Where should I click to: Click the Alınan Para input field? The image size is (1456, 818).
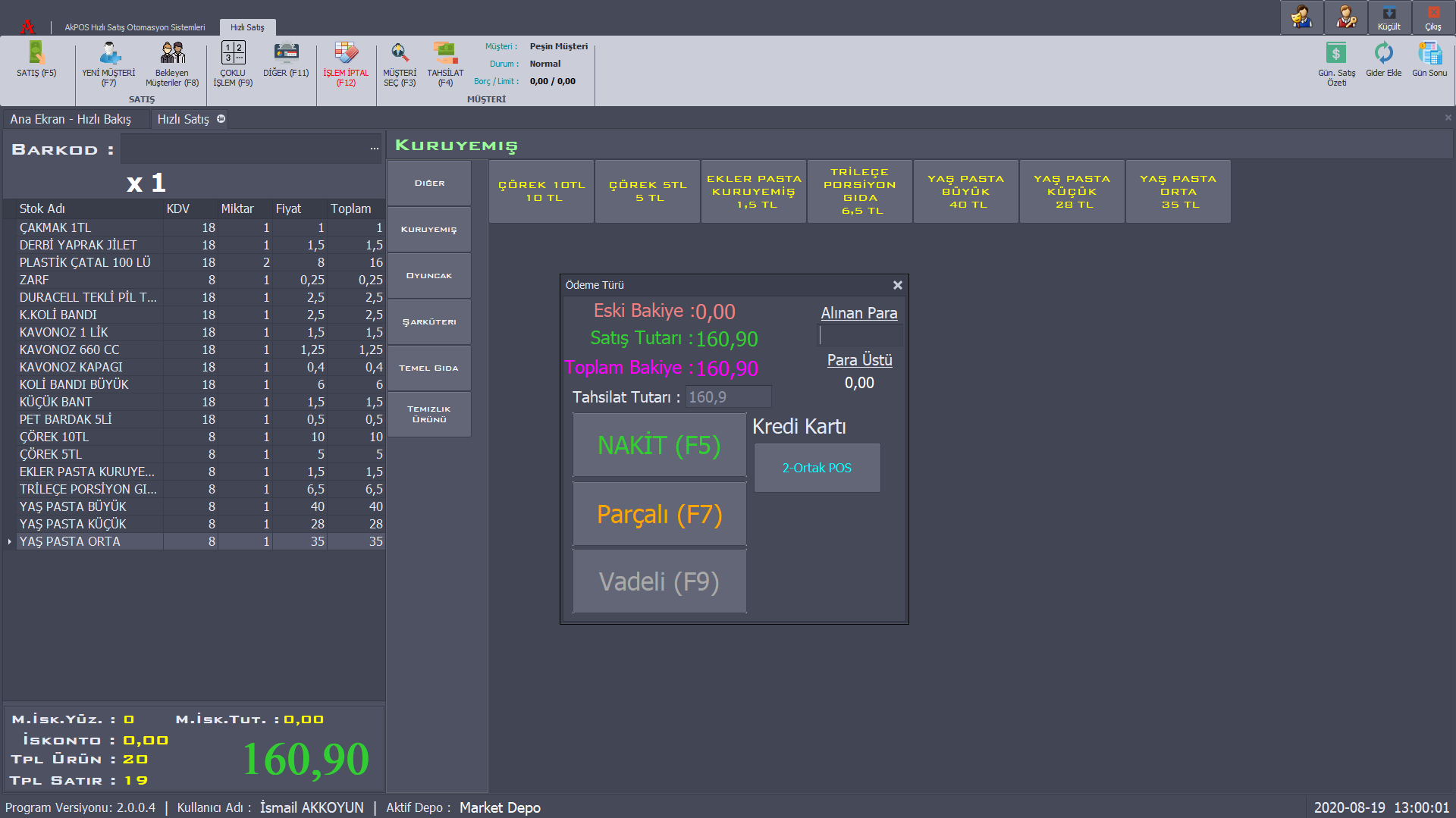click(x=860, y=335)
